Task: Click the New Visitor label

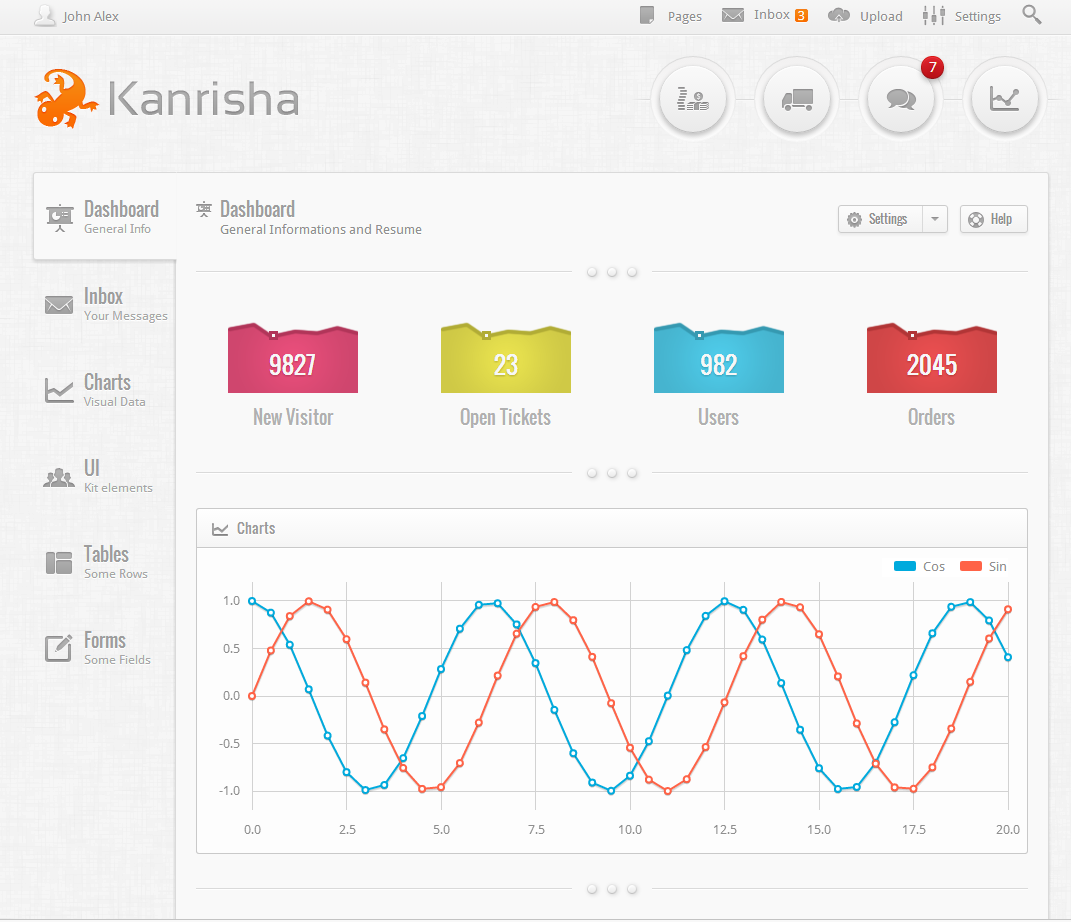Action: click(x=293, y=417)
